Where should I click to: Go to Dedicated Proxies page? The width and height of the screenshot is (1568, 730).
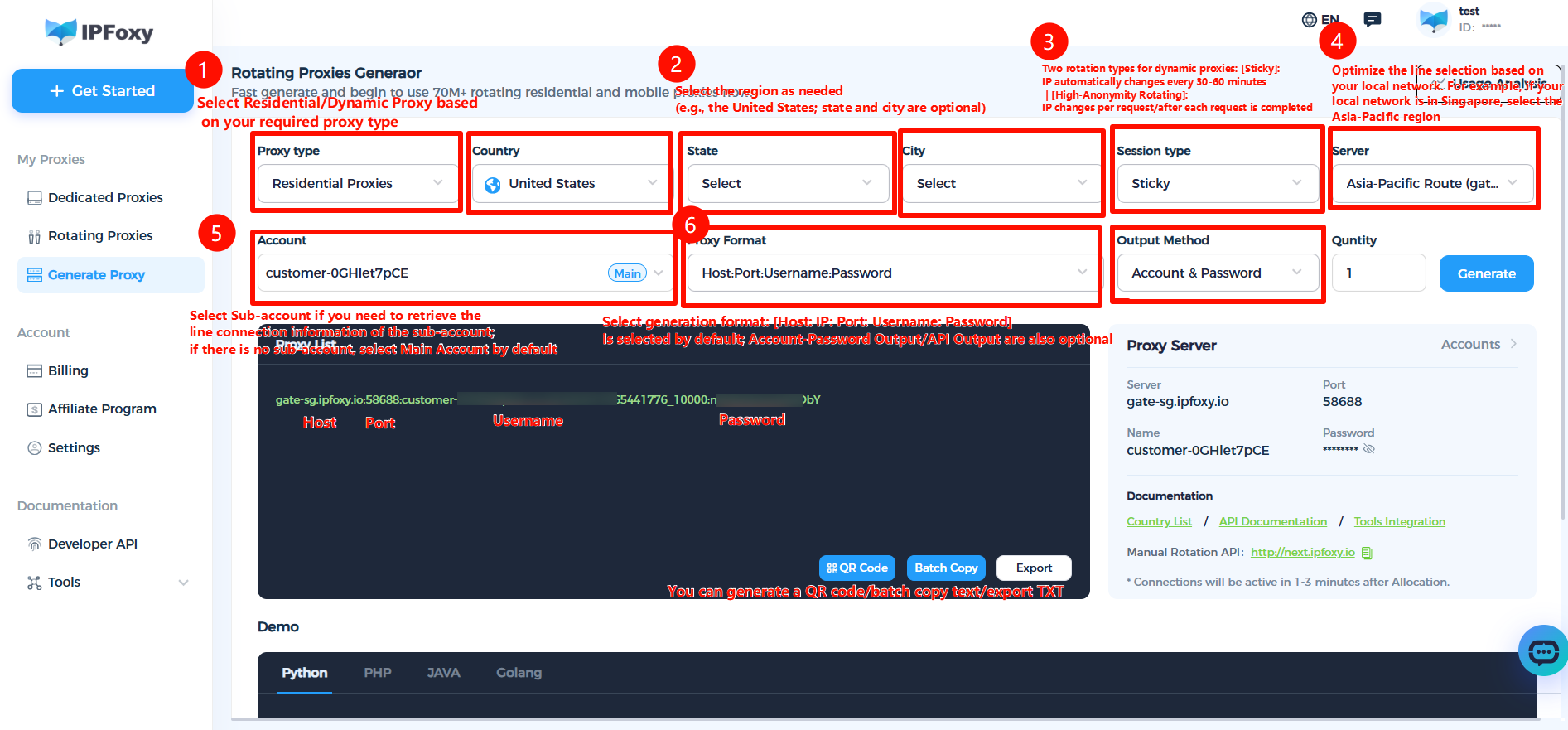coord(105,198)
